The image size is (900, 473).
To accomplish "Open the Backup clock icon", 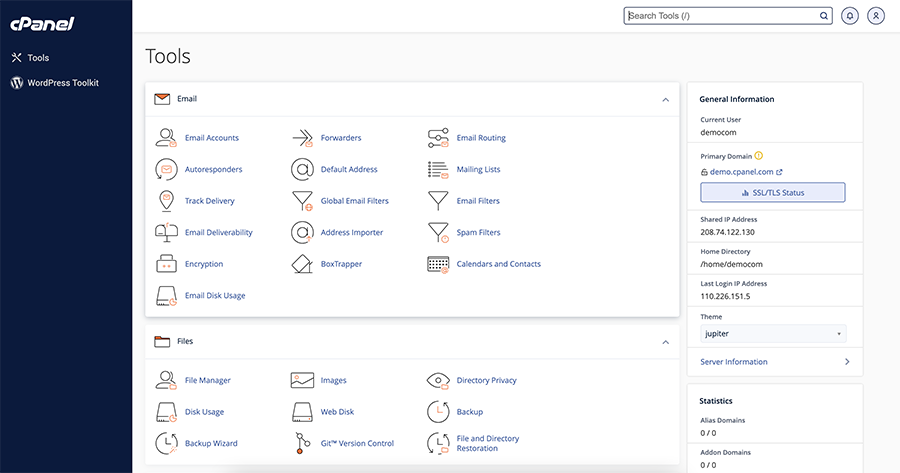I will click(438, 412).
